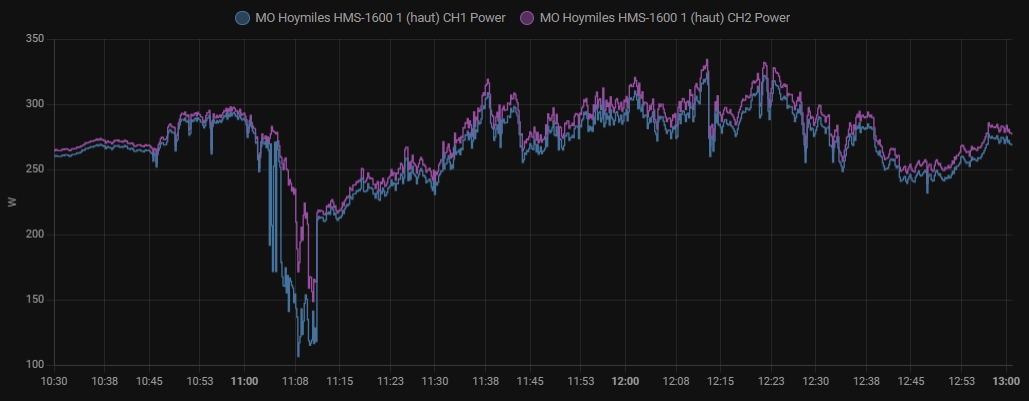Click the 12:00 label on time axis
The width and height of the screenshot is (1029, 401).
(625, 381)
